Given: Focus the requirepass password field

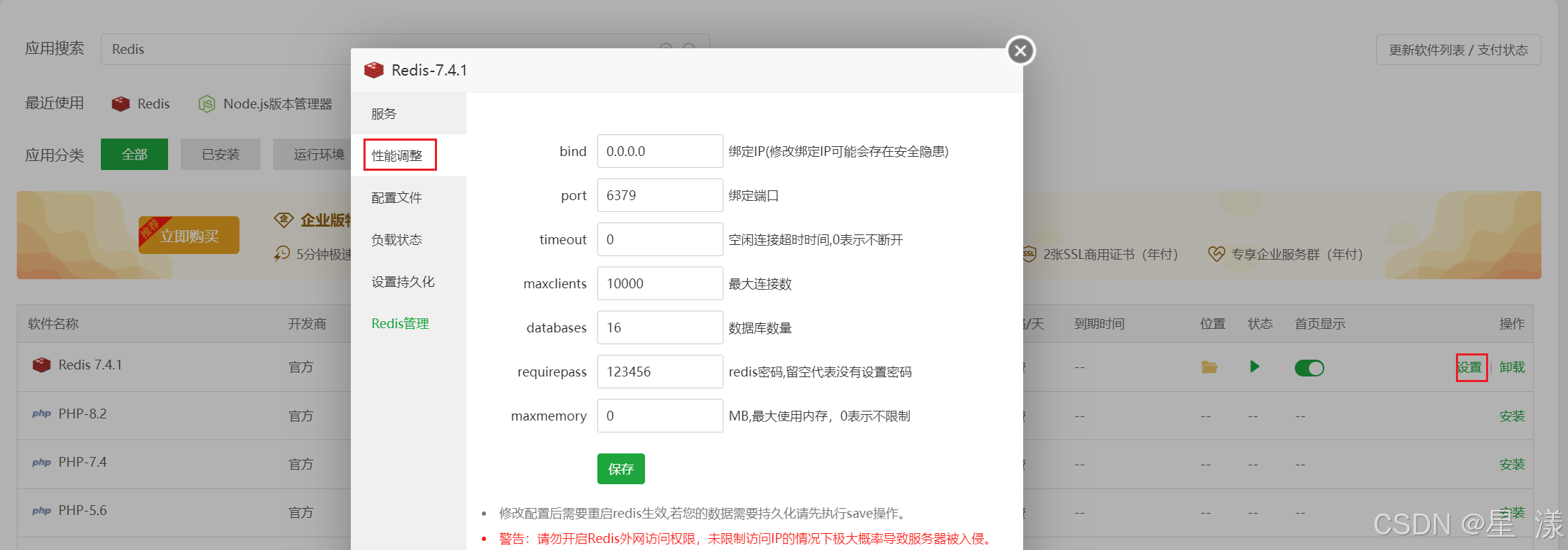Looking at the screenshot, I should [660, 372].
